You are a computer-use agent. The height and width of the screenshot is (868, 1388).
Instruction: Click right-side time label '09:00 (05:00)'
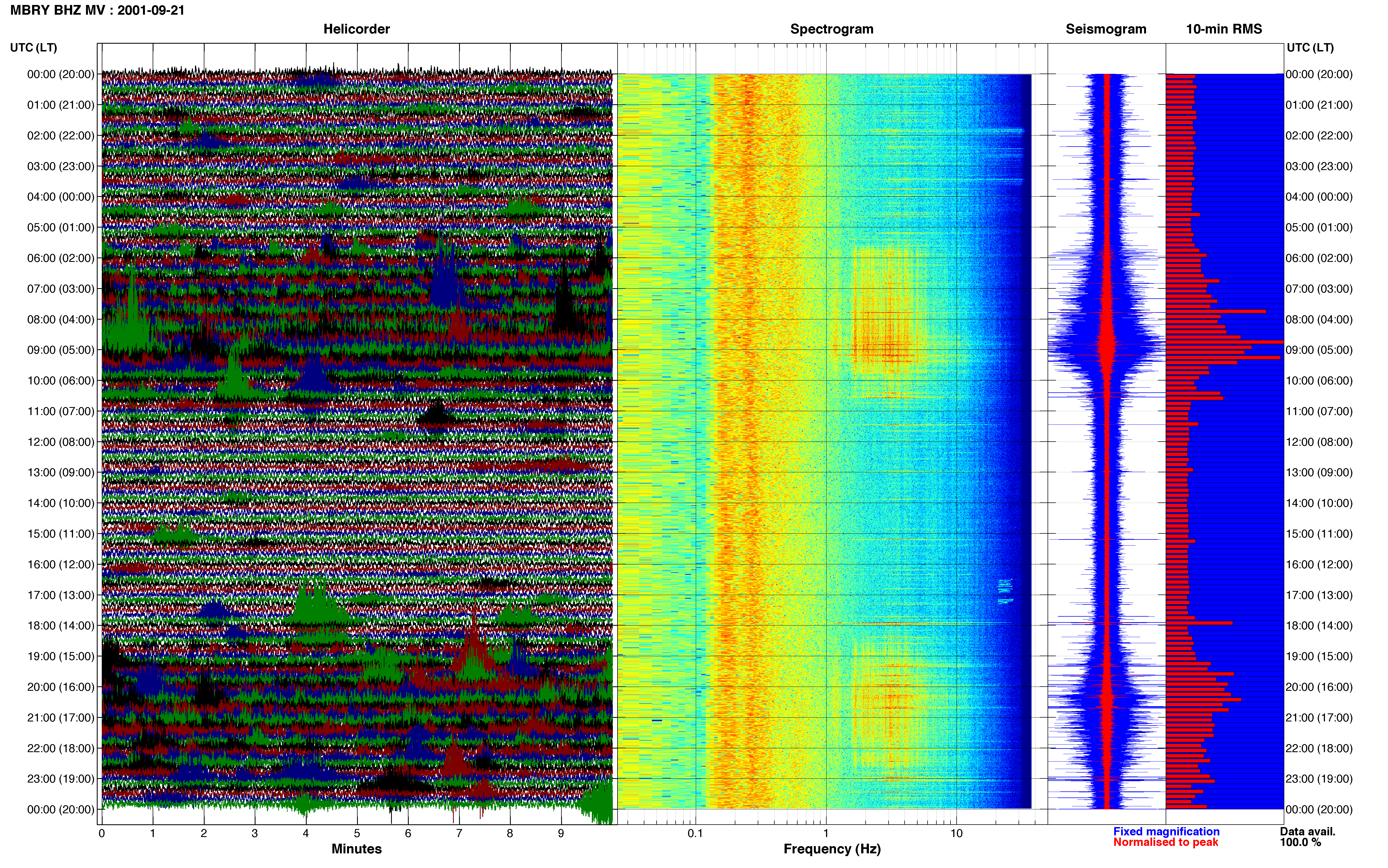tap(1319, 350)
